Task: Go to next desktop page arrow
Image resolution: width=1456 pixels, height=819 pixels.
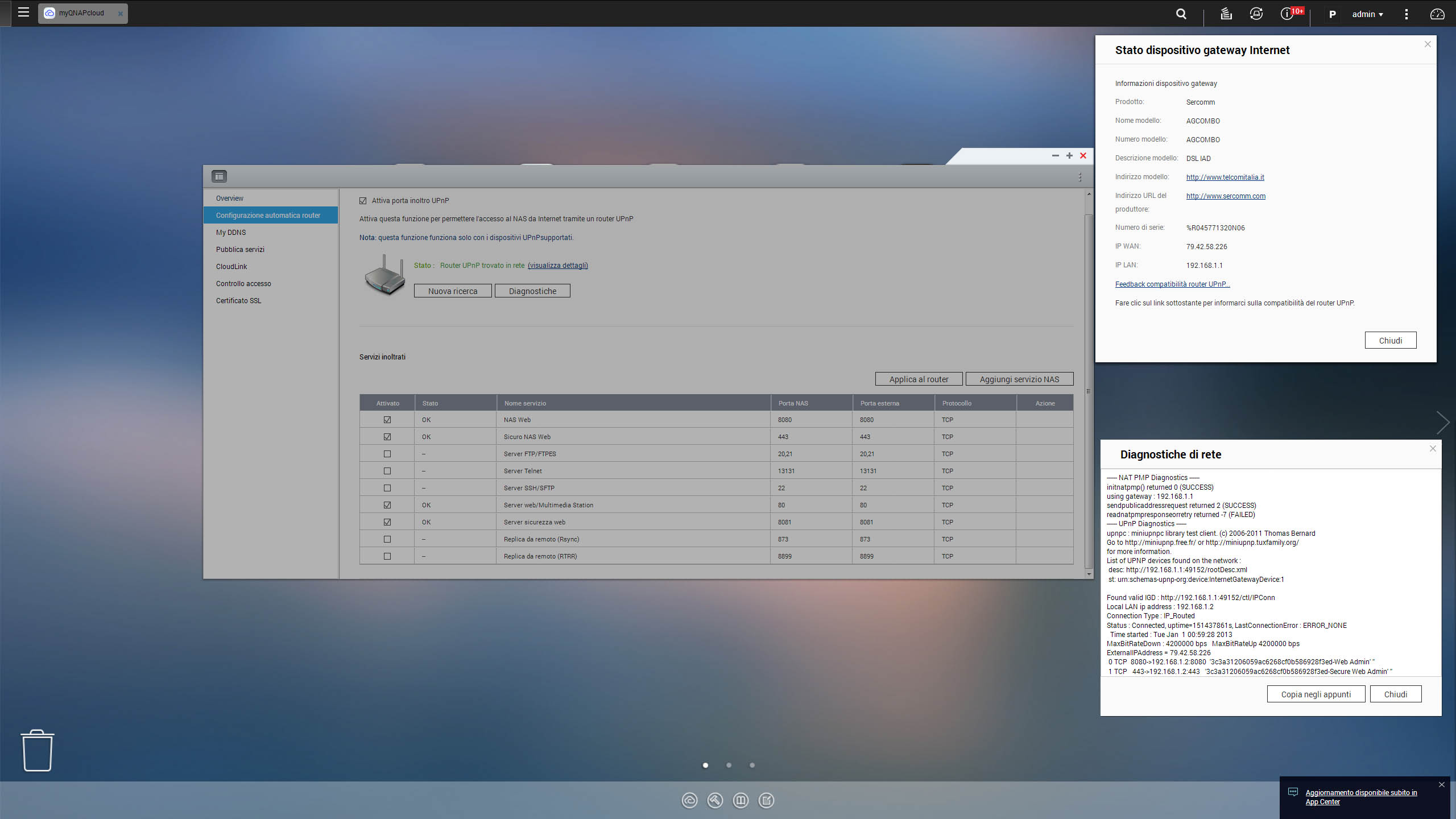Action: 1442,423
